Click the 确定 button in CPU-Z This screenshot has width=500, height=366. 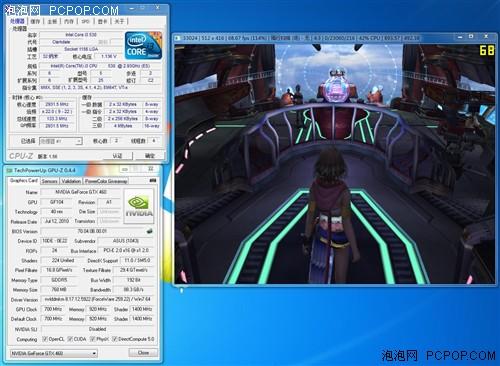(x=150, y=156)
